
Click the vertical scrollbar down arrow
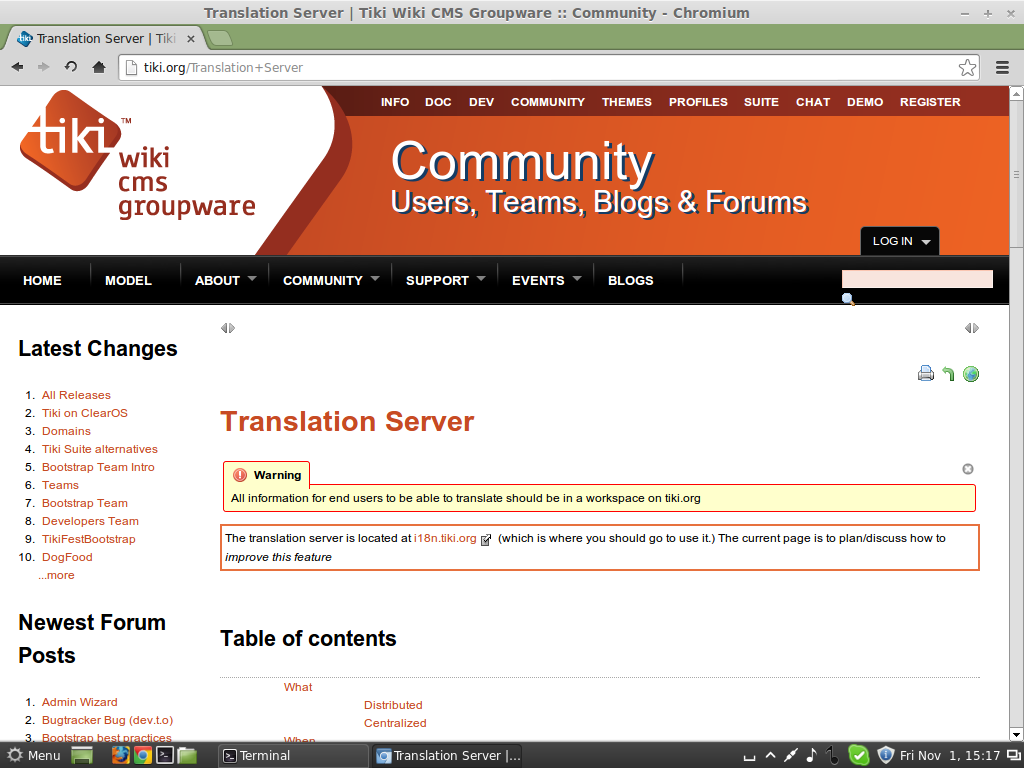click(x=1016, y=734)
